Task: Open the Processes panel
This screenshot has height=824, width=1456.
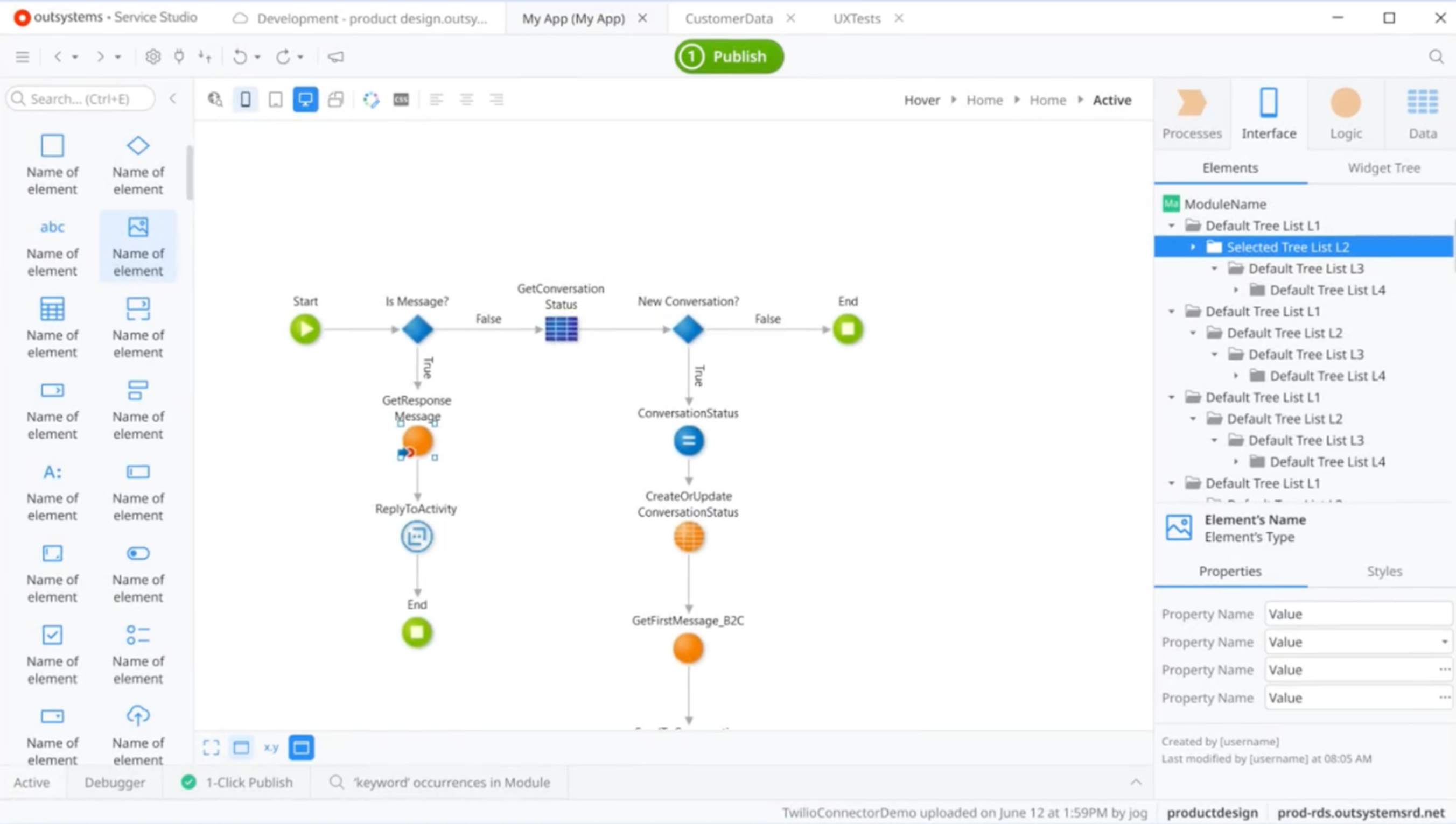Action: pyautogui.click(x=1192, y=113)
